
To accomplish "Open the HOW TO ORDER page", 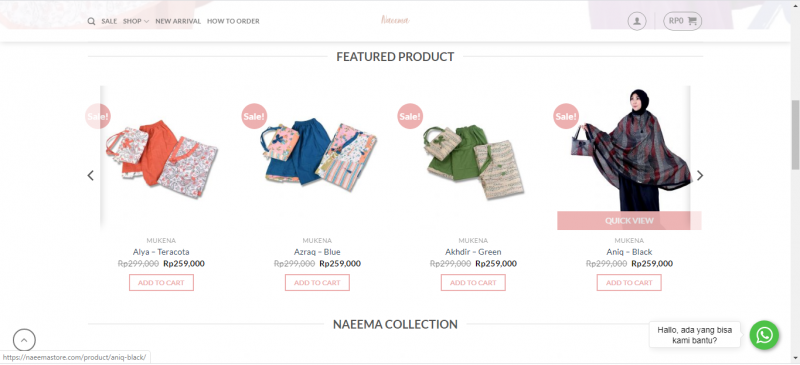I will (233, 21).
